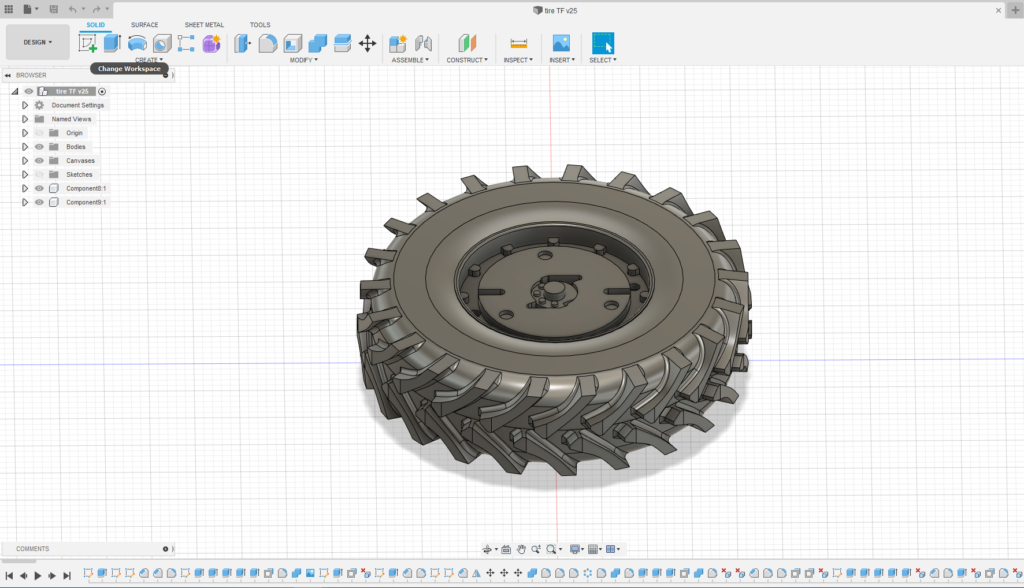
Task: Activate the Orbit navigation tool
Action: 487,549
